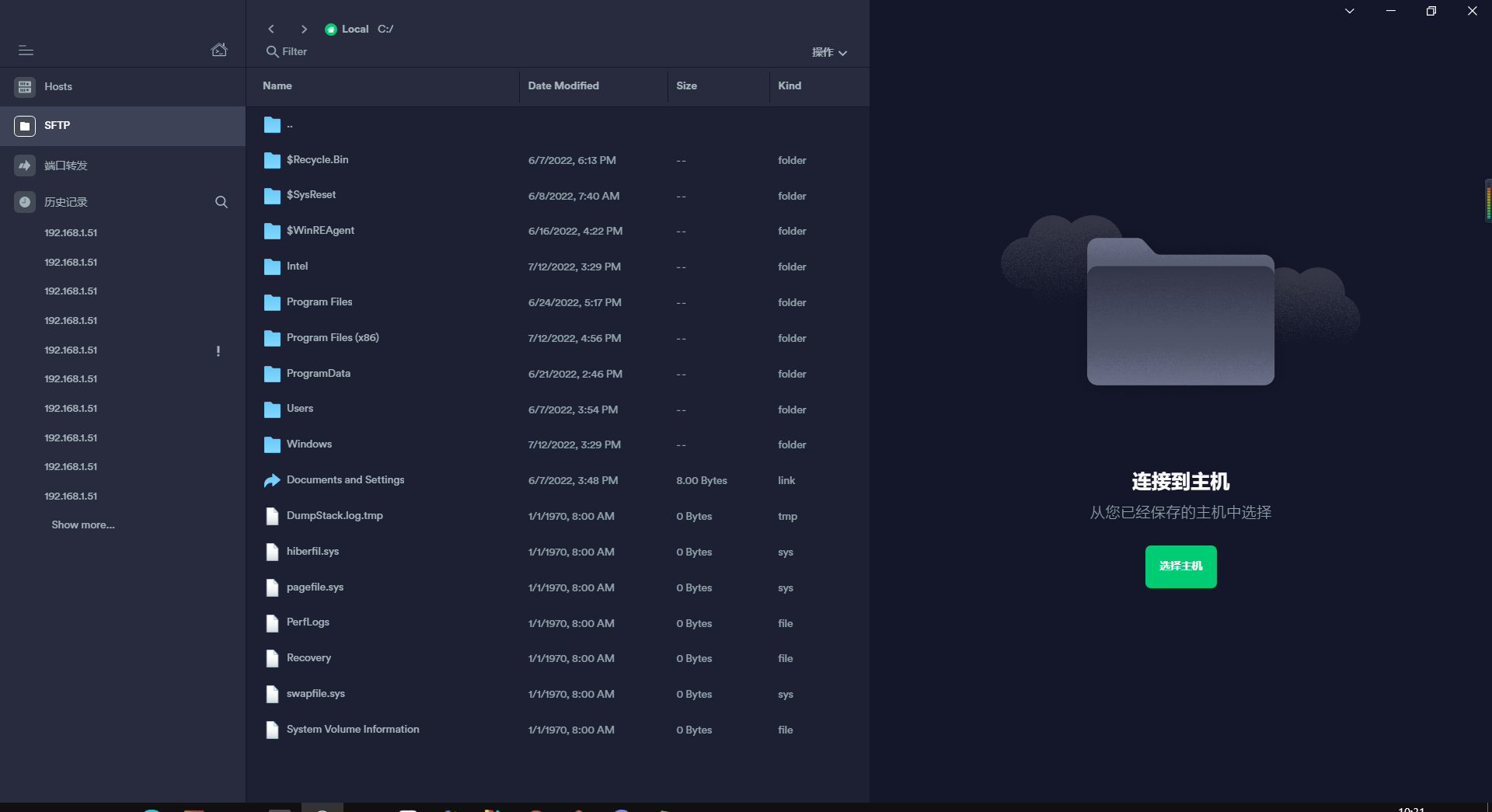Click the Program Files folder icon
This screenshot has width=1492, height=812.
pyautogui.click(x=272, y=302)
